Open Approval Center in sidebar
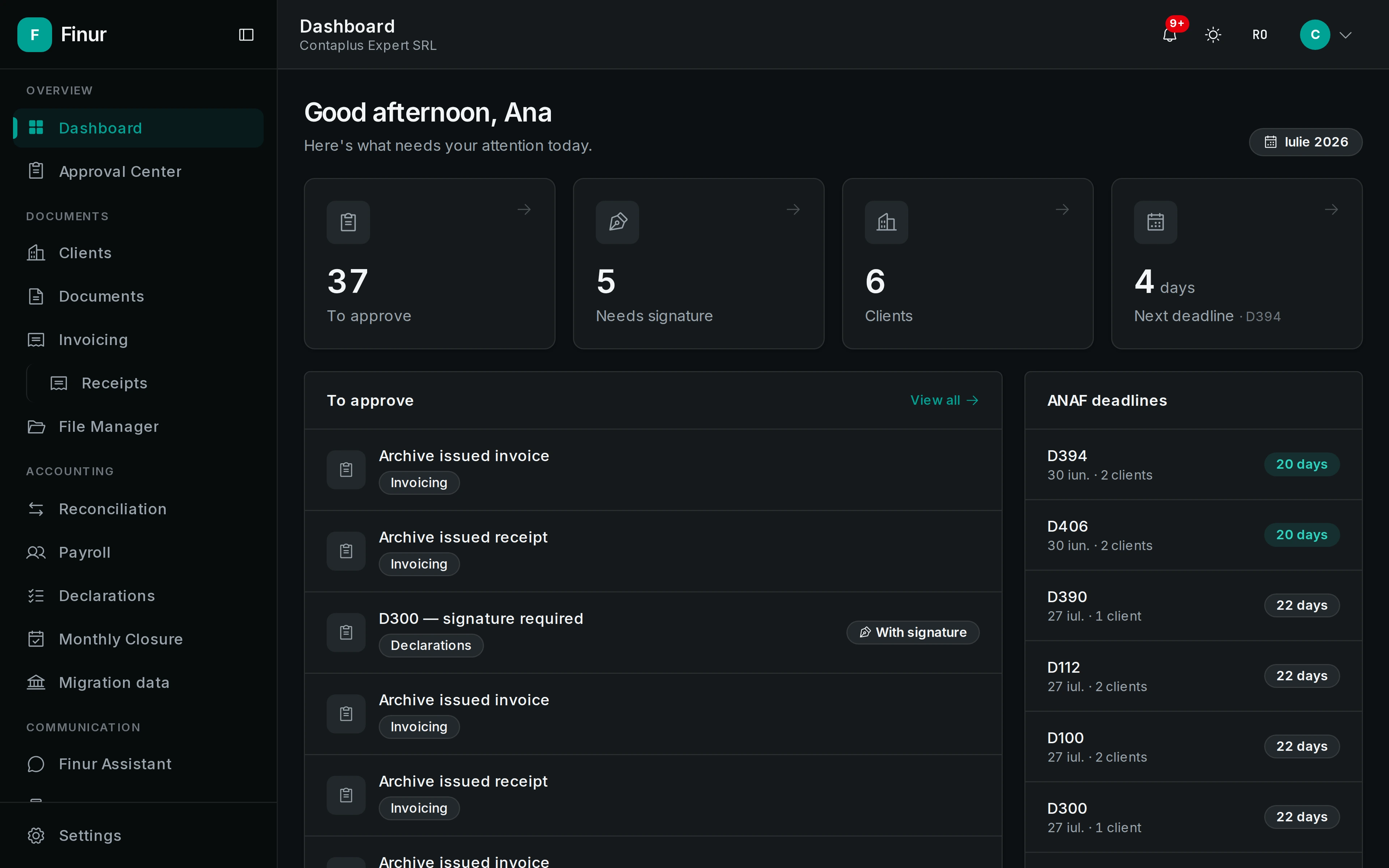This screenshot has width=1389, height=868. [138, 171]
